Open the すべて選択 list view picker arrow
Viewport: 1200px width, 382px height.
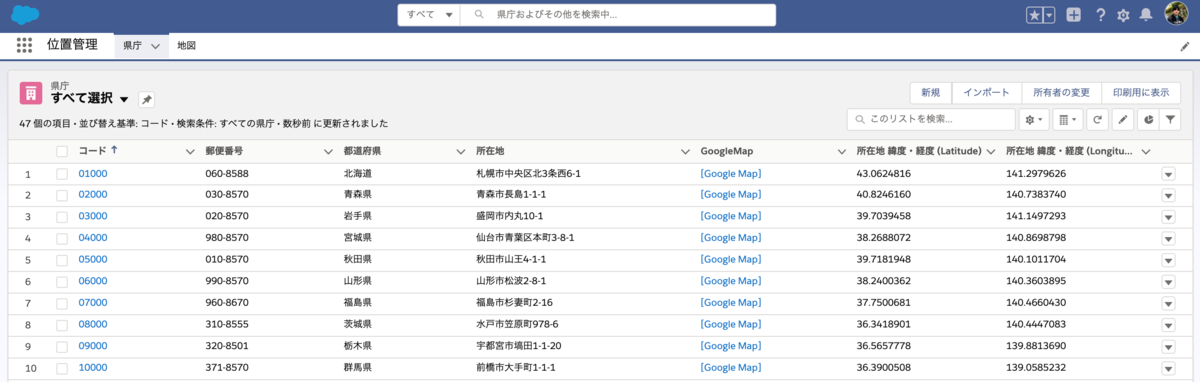(x=124, y=99)
